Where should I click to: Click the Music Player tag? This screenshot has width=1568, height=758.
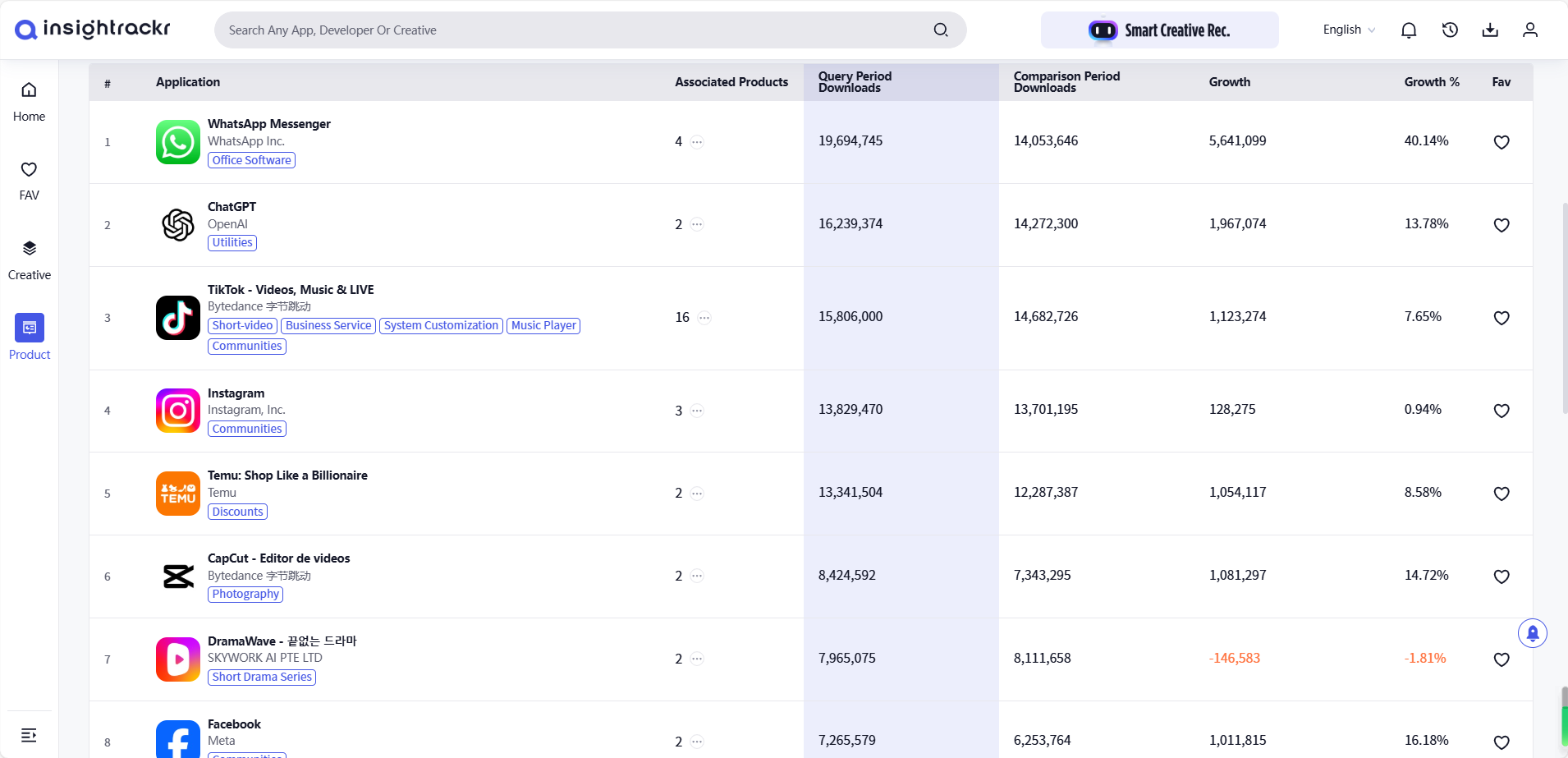pyautogui.click(x=543, y=325)
